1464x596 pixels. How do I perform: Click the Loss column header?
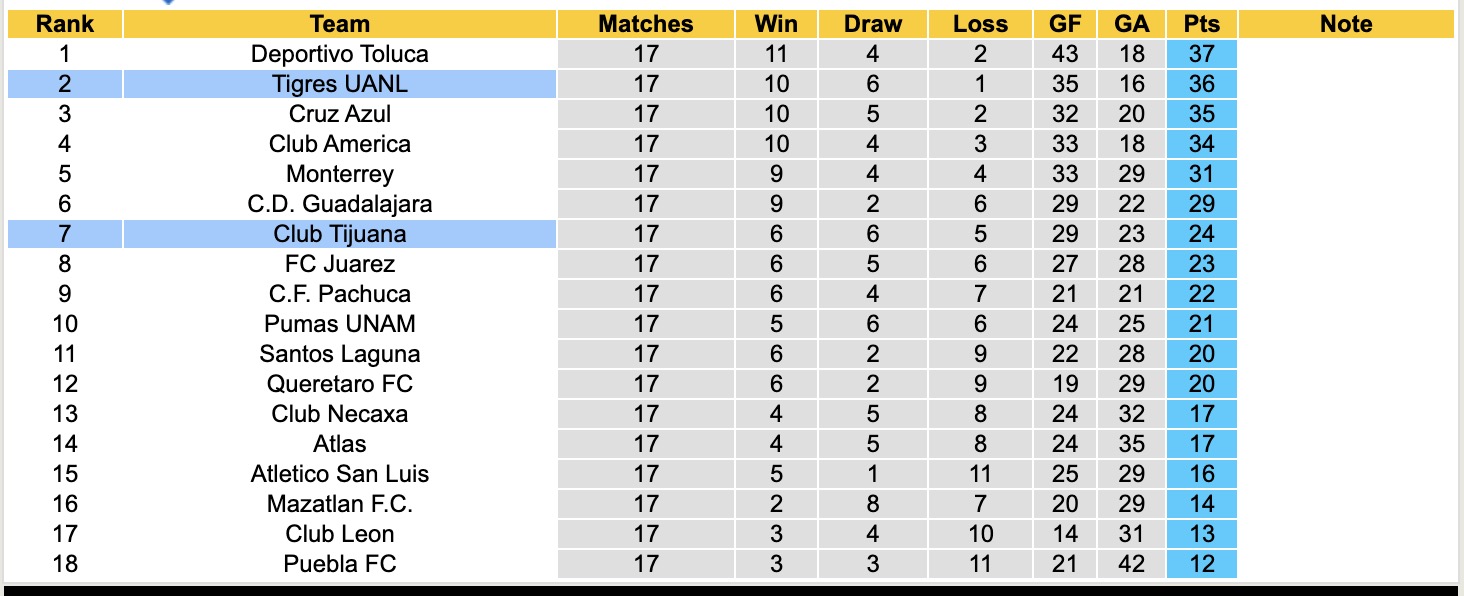[980, 24]
